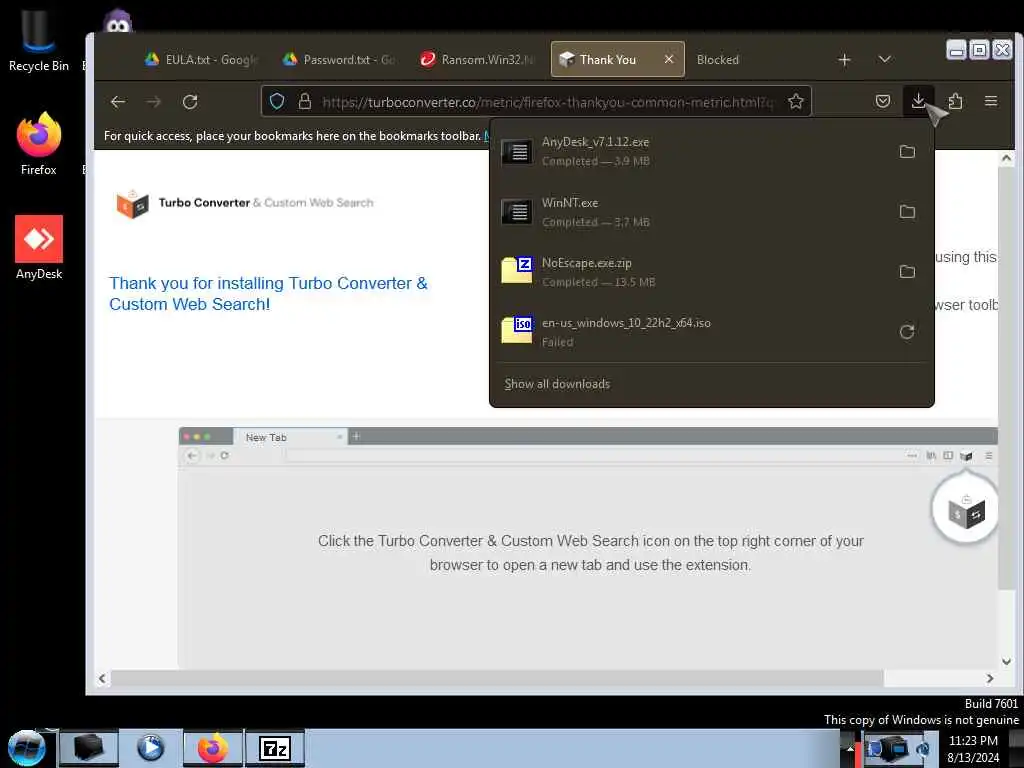Close the Thank You tab
1024x768 pixels.
[669, 59]
